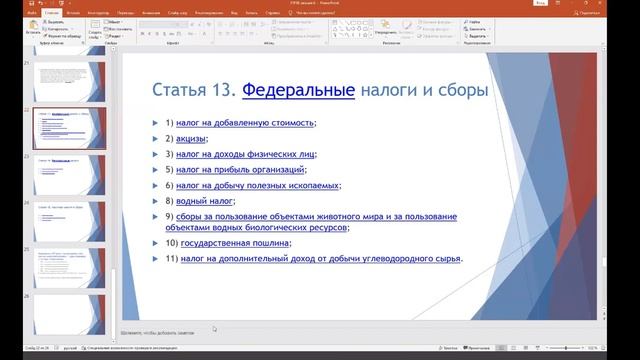Toggle underline formatting
640x360 pixels.
coord(157,34)
